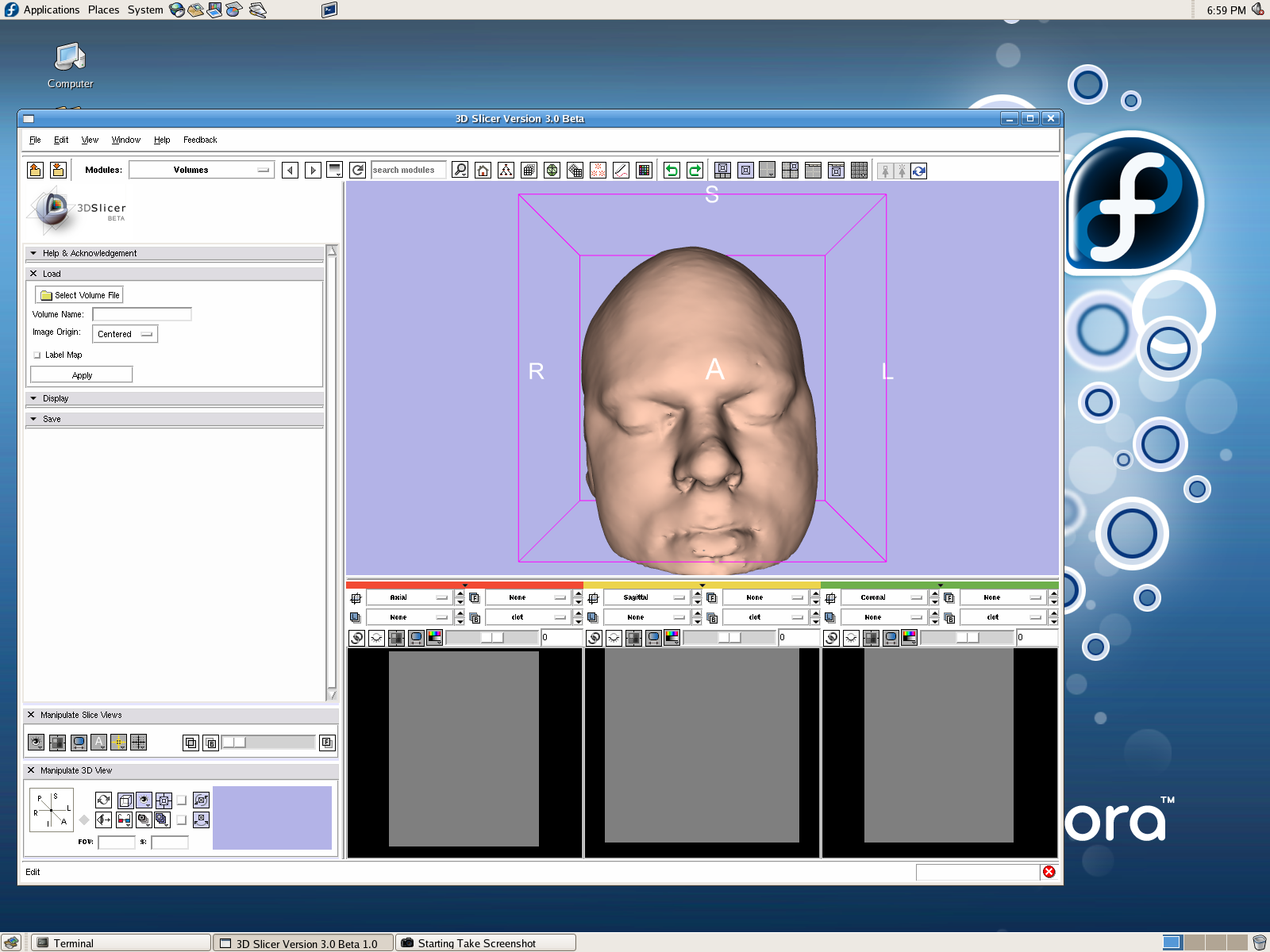Click the rainbow color icon in Axial slice controls
The image size is (1270, 952).
434,638
